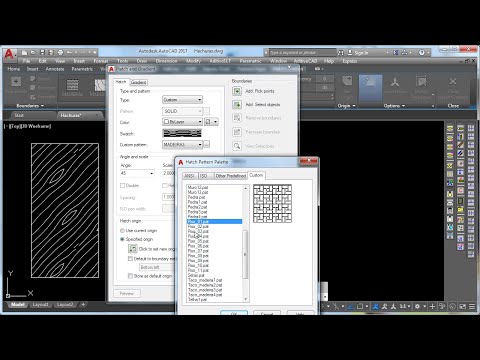Select Toco_madeira1.pat in pattern list
The image size is (480, 360).
[205, 280]
